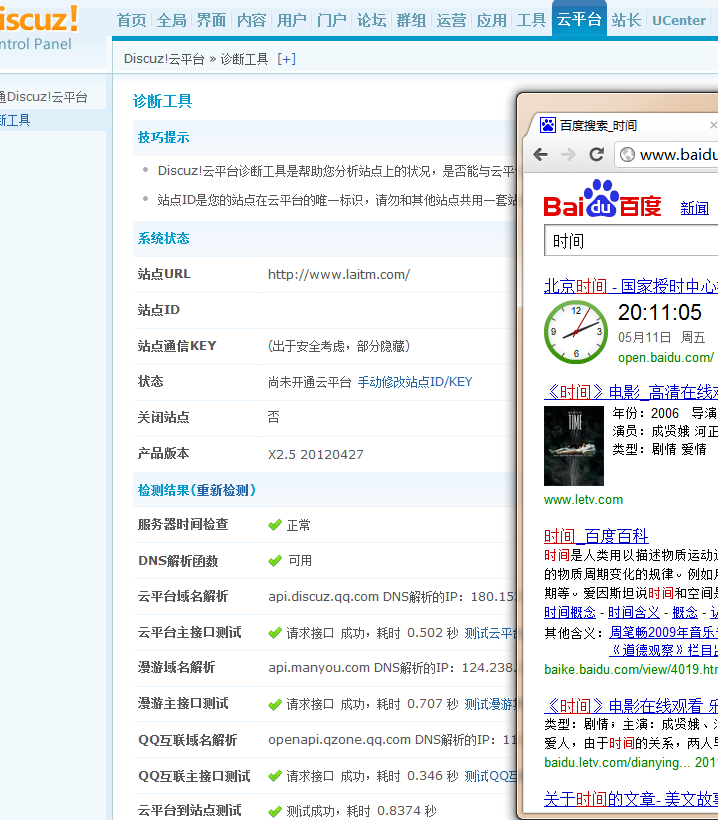The height and width of the screenshot is (820, 718).
Task: Click the www.letv.com green URL text
Action: tap(583, 500)
